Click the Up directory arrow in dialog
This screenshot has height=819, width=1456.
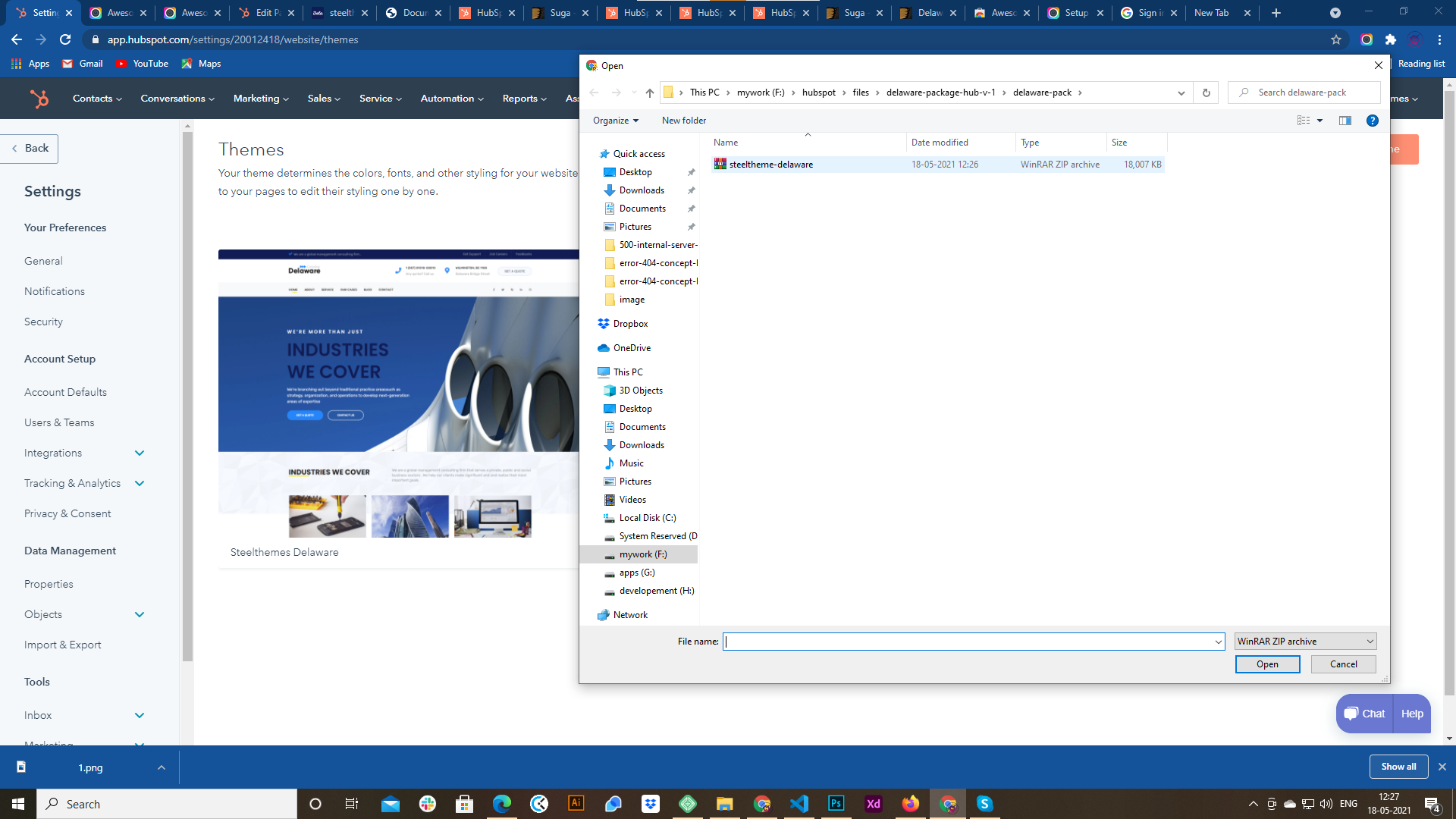click(x=650, y=93)
